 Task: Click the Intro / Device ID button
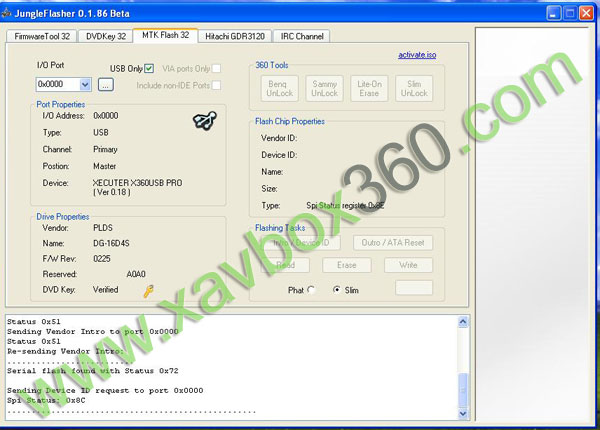pos(301,243)
